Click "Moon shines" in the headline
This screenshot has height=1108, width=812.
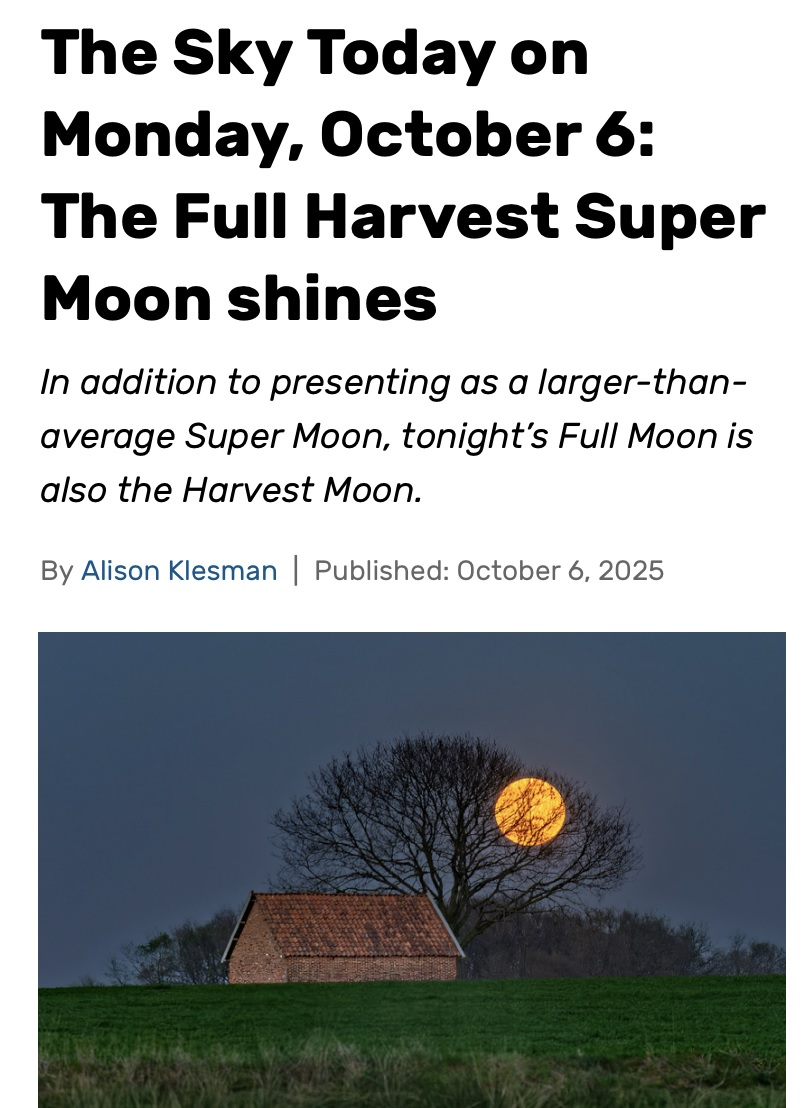click(239, 295)
